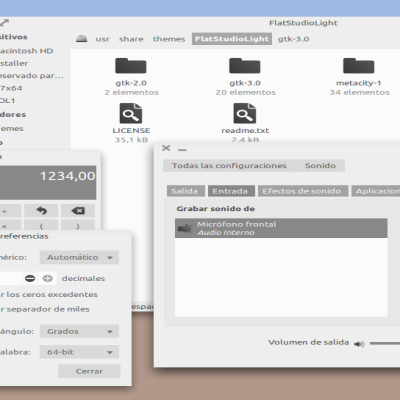The width and height of the screenshot is (400, 400).
Task: Click the close parenthesis calculator key
Action: pyautogui.click(x=78, y=226)
